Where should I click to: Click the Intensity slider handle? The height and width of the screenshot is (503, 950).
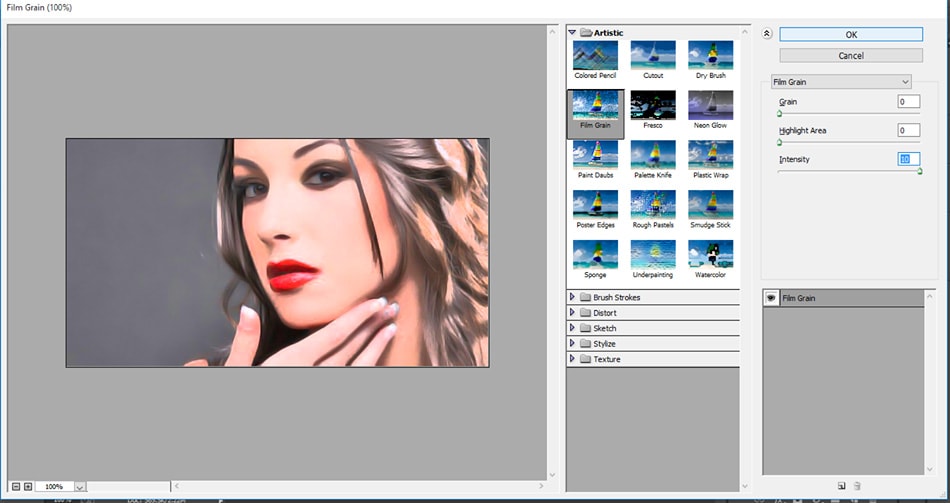(919, 172)
